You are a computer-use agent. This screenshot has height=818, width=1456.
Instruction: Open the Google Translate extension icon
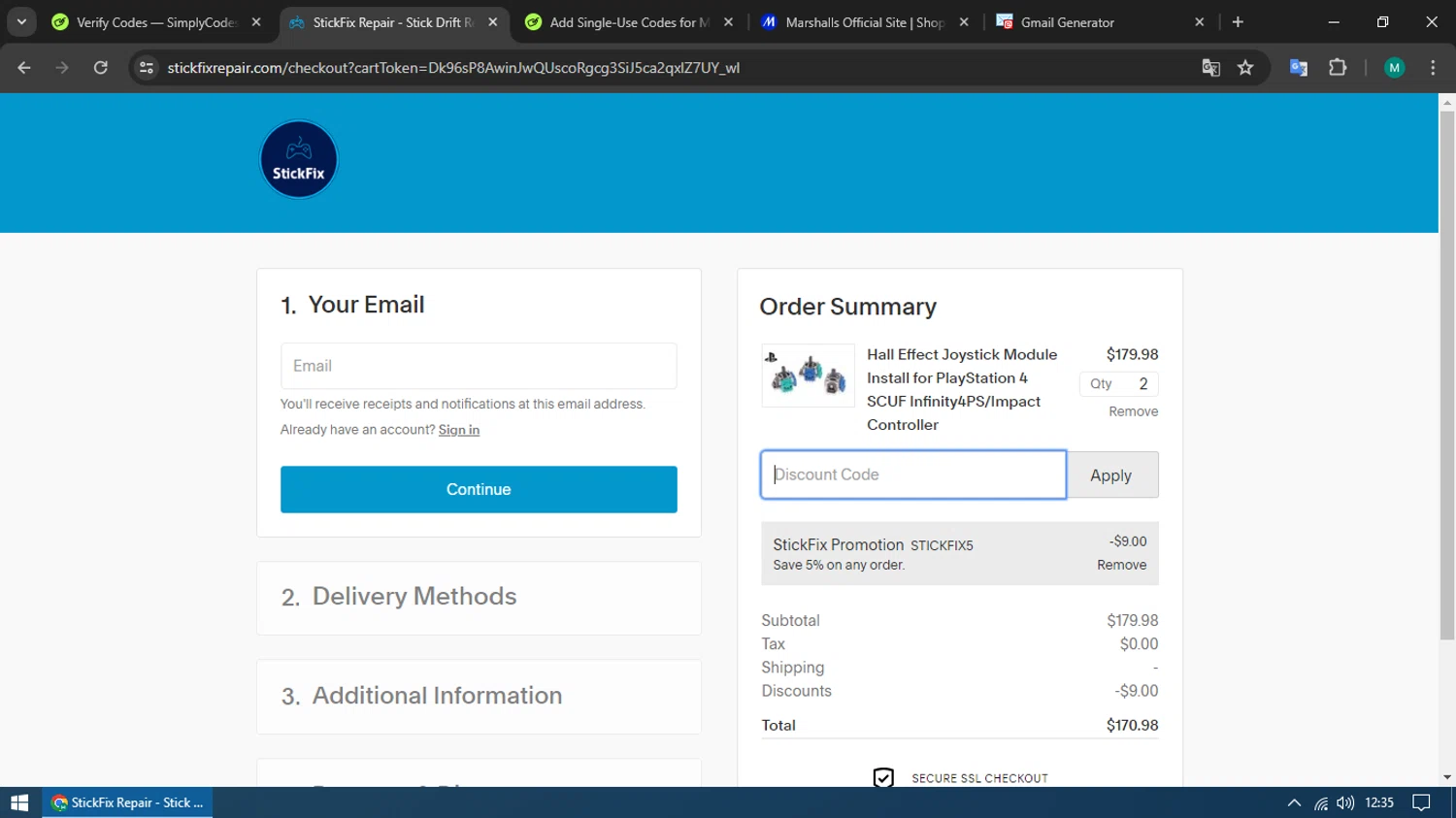1299,68
